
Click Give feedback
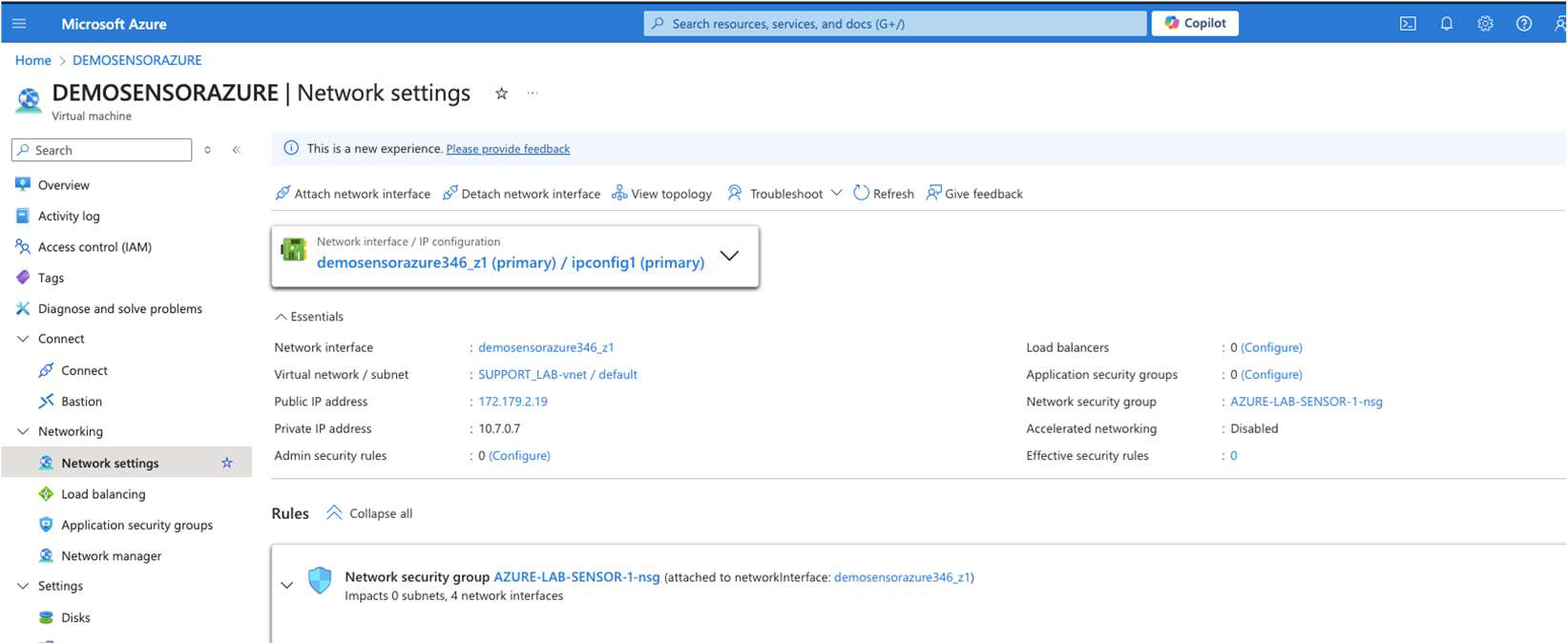[x=974, y=194]
